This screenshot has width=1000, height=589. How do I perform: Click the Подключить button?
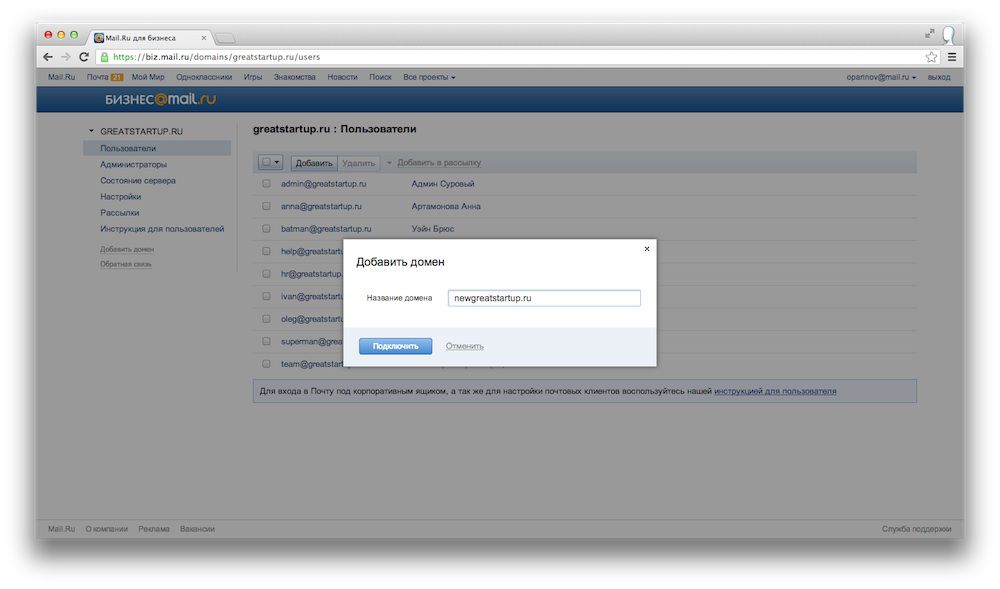[395, 346]
